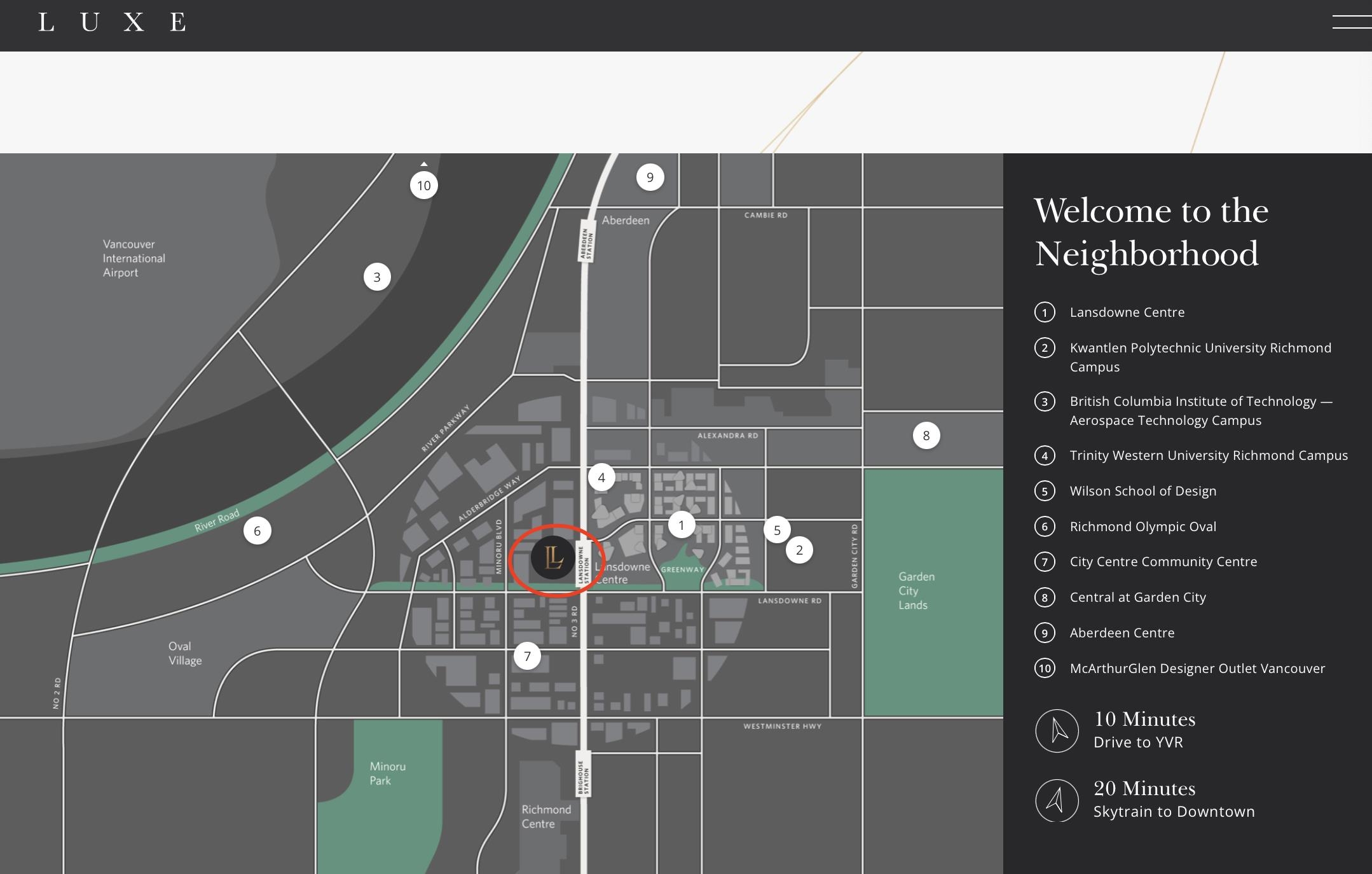
Task: Click the Alderbridge Way road label
Action: 489,498
